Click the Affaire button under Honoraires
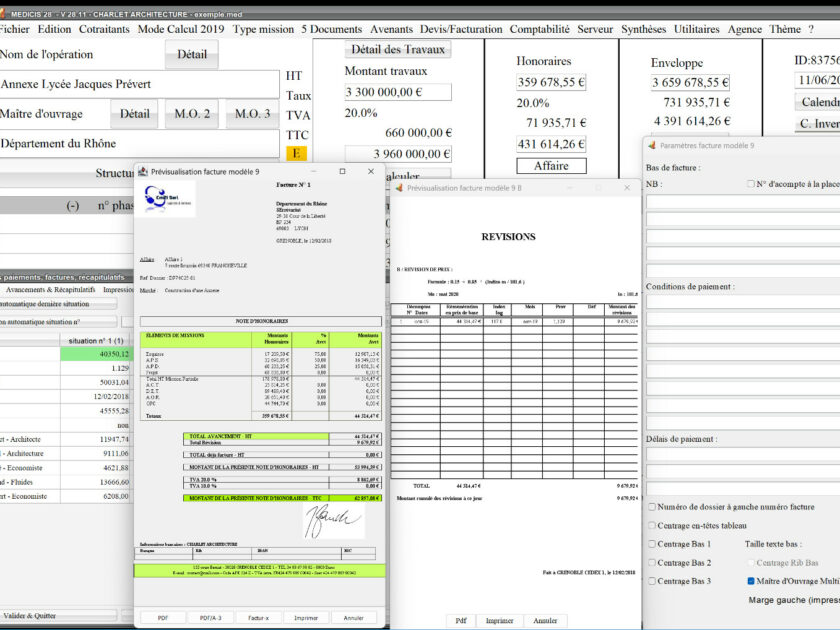840x630 pixels. coord(551,166)
